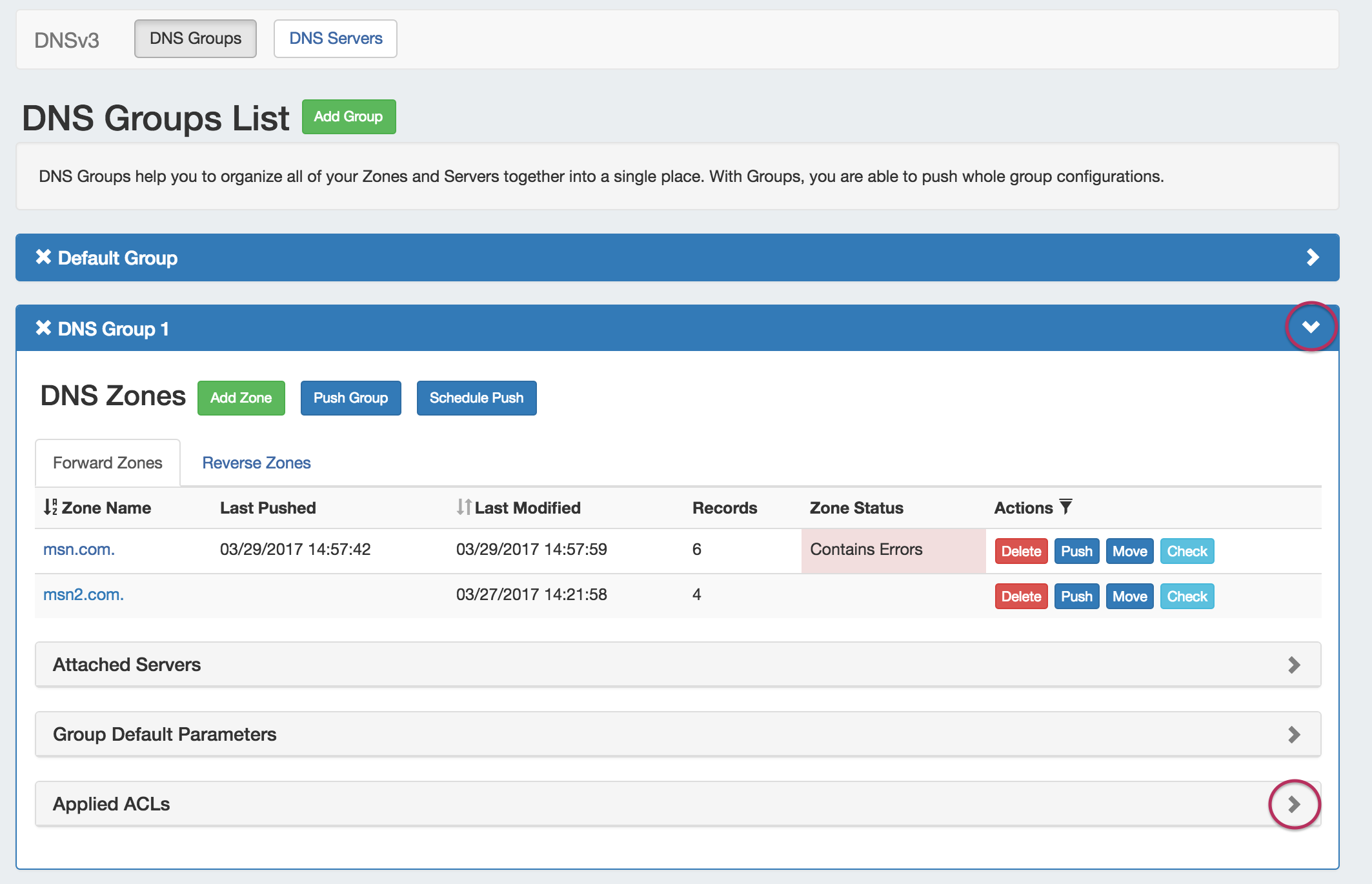Click Contains Errors status for msn.com.
The image size is (1372, 884).
click(x=866, y=550)
